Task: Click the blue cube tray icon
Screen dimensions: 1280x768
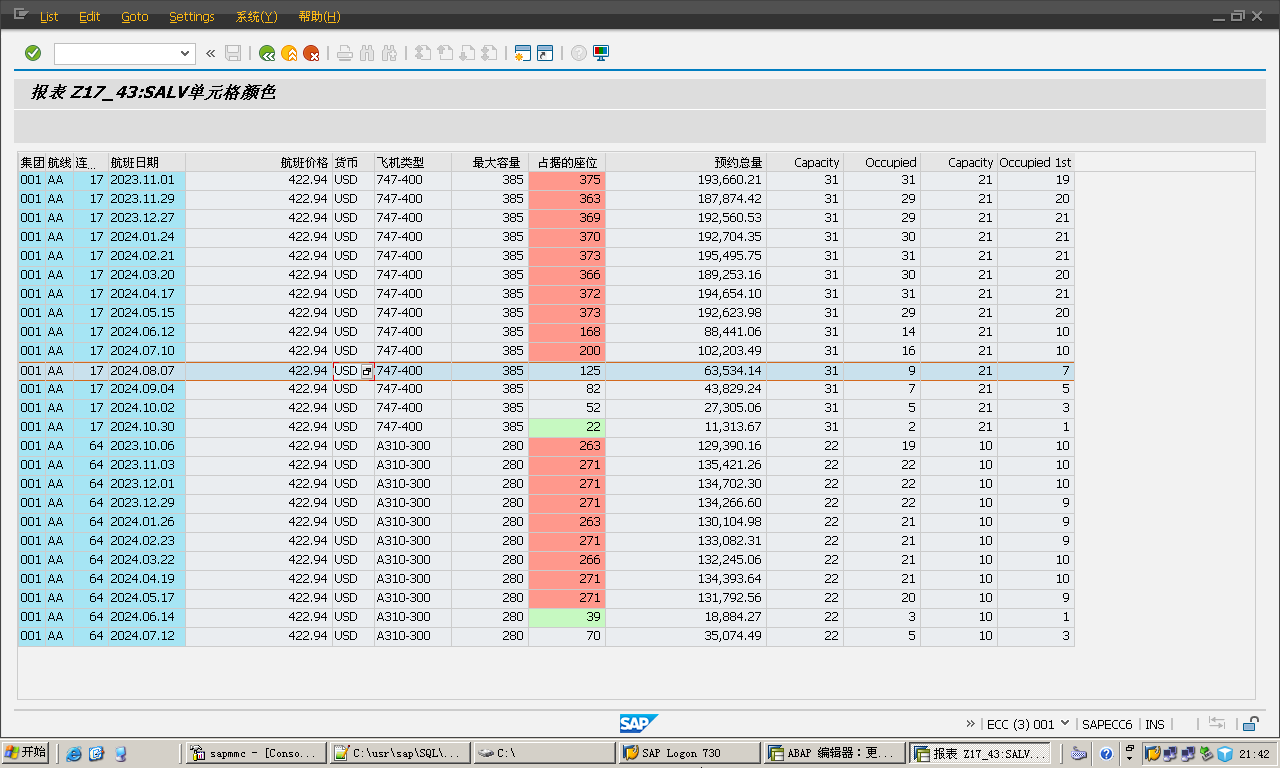Action: [x=1225, y=754]
